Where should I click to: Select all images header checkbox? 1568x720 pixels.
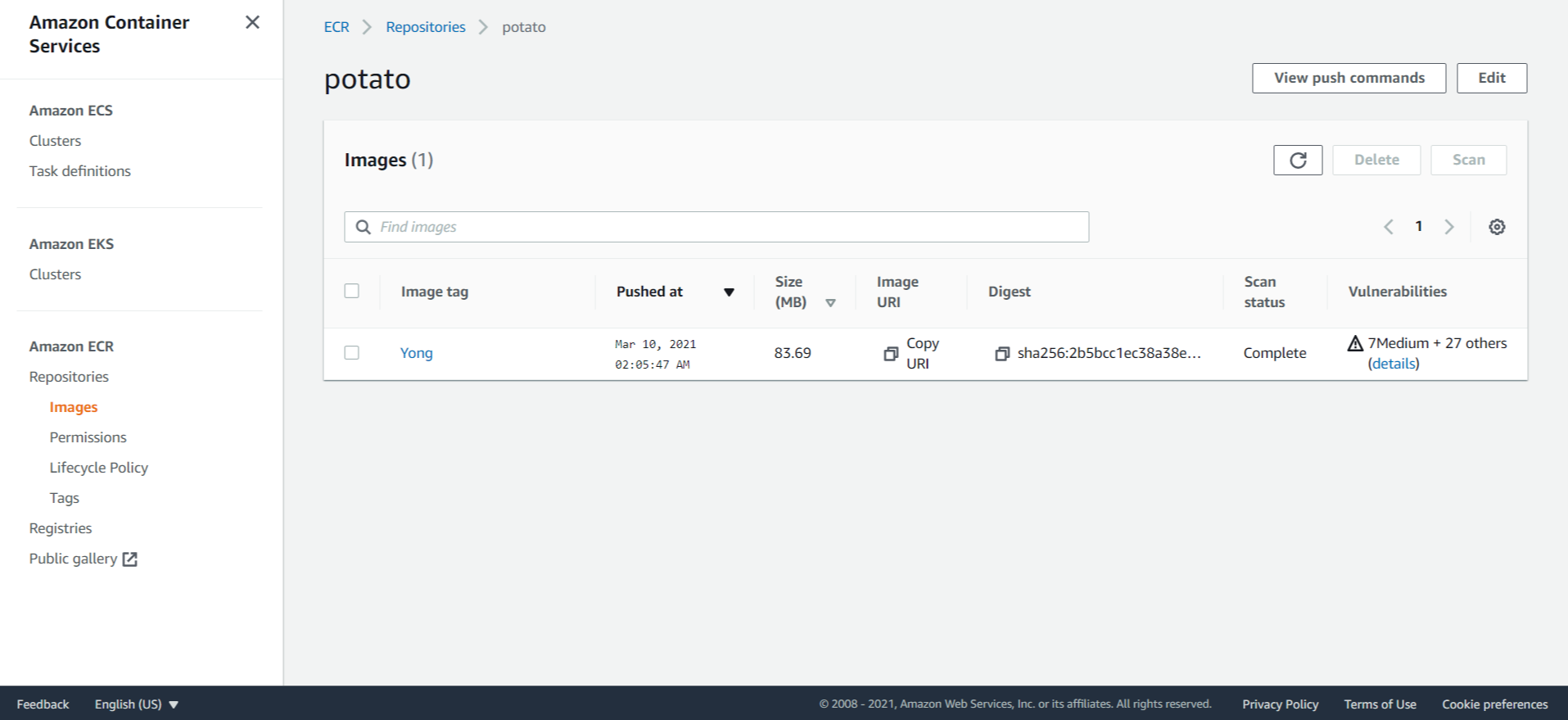pos(352,291)
